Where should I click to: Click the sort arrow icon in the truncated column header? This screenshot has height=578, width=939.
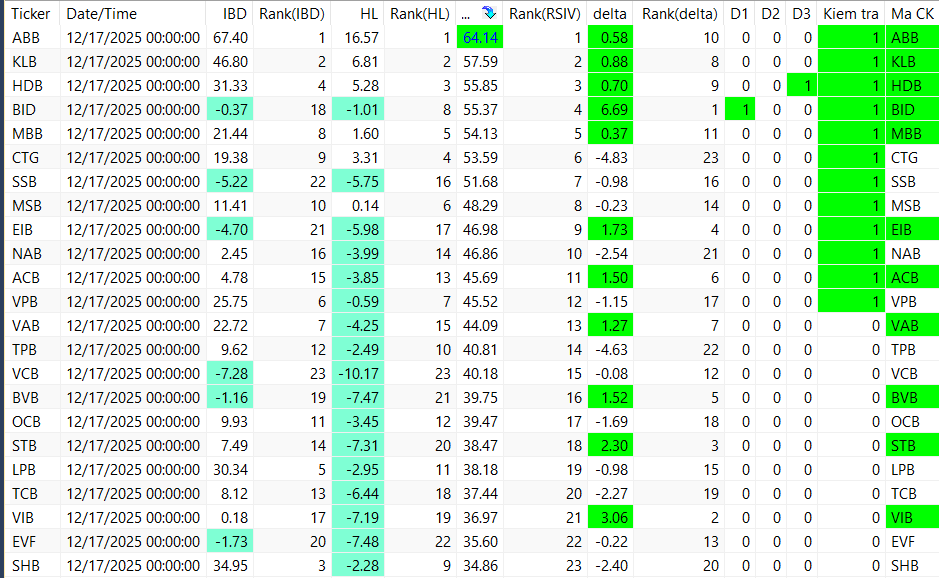[x=489, y=13]
